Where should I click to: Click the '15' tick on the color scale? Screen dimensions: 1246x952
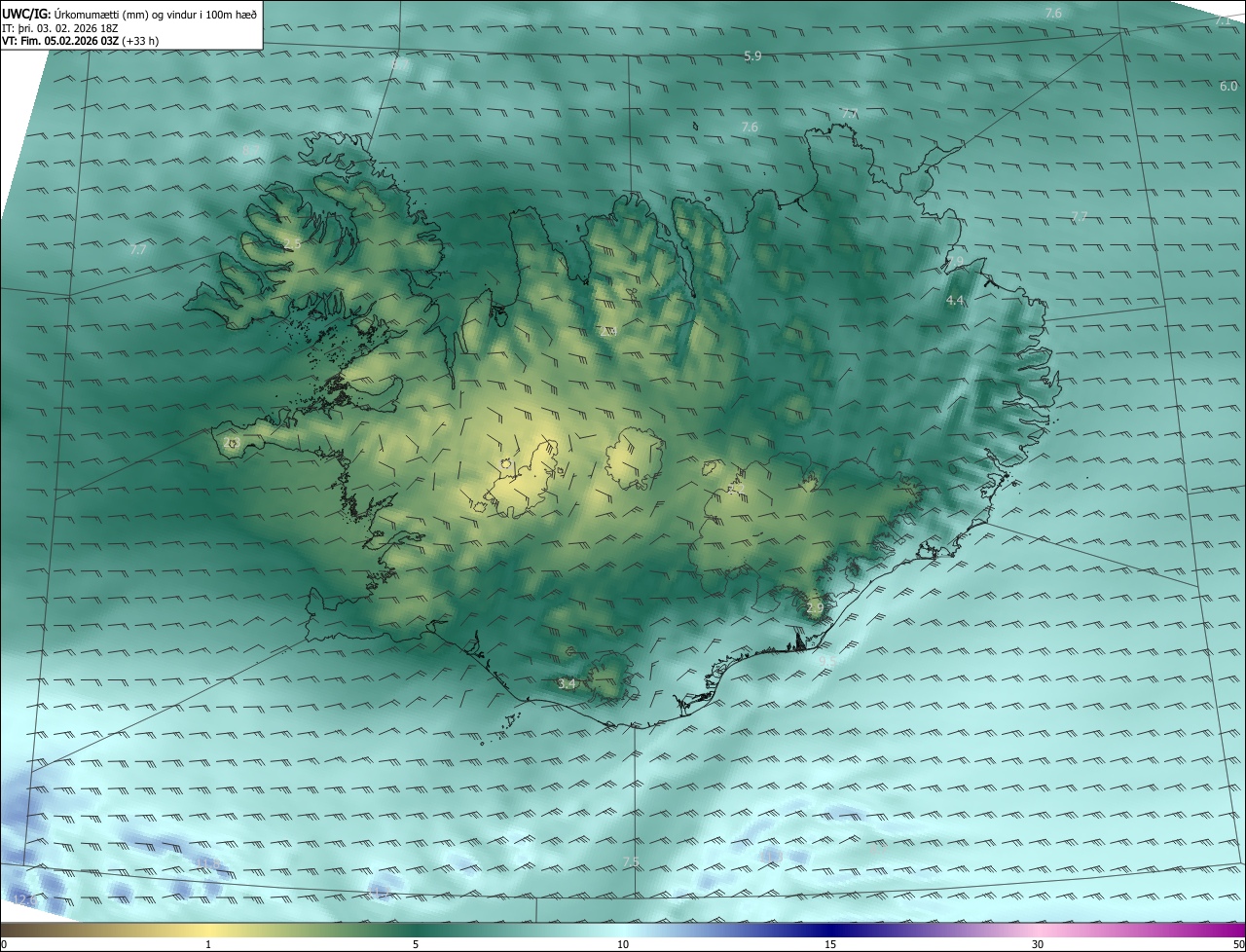tap(830, 944)
